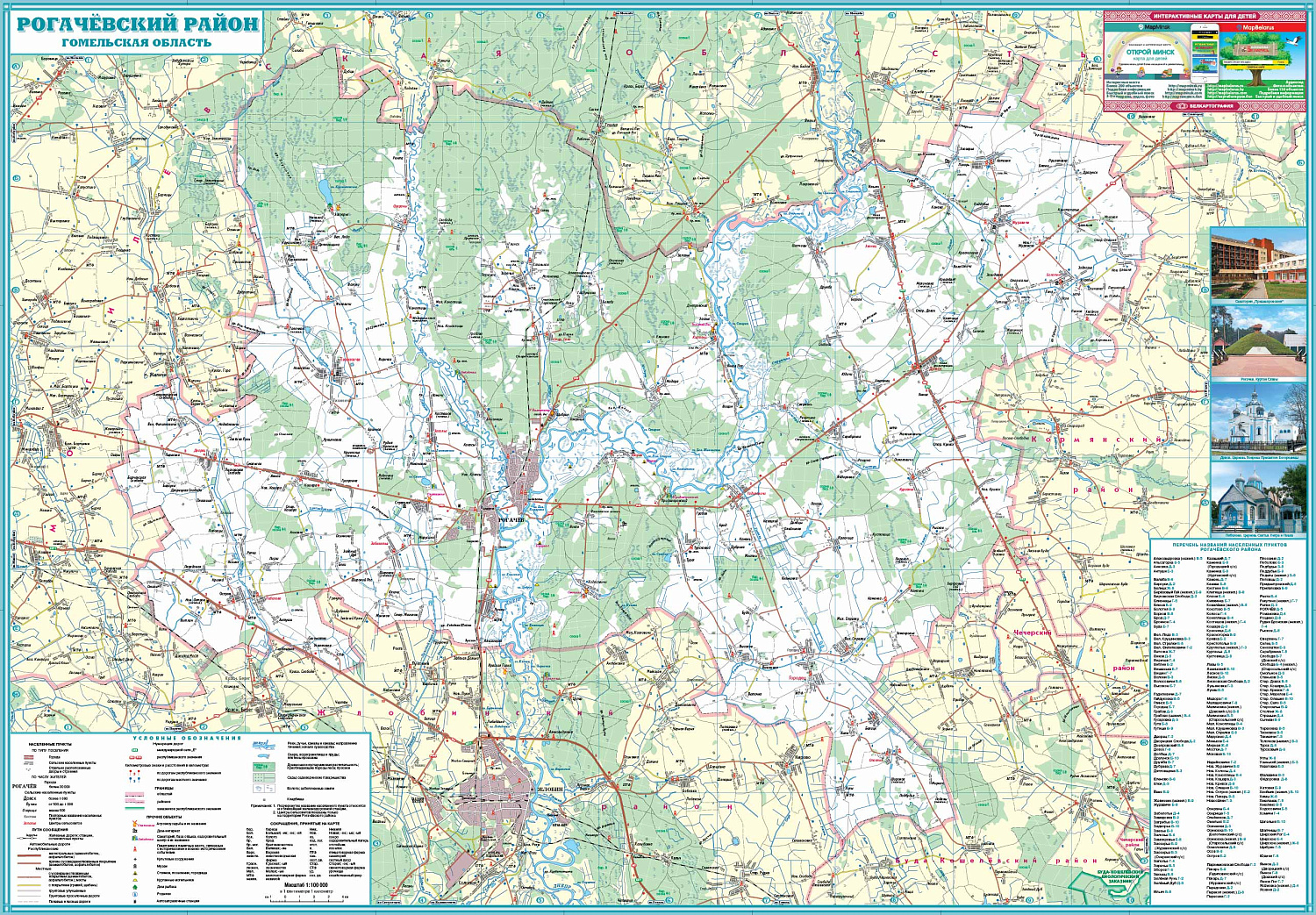
Task: Open the sanatorium 'Приднепровский' building photo
Action: [x=1257, y=262]
